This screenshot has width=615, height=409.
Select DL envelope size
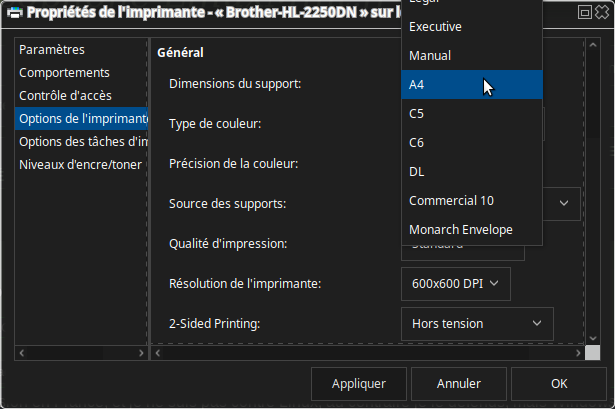tap(471, 172)
